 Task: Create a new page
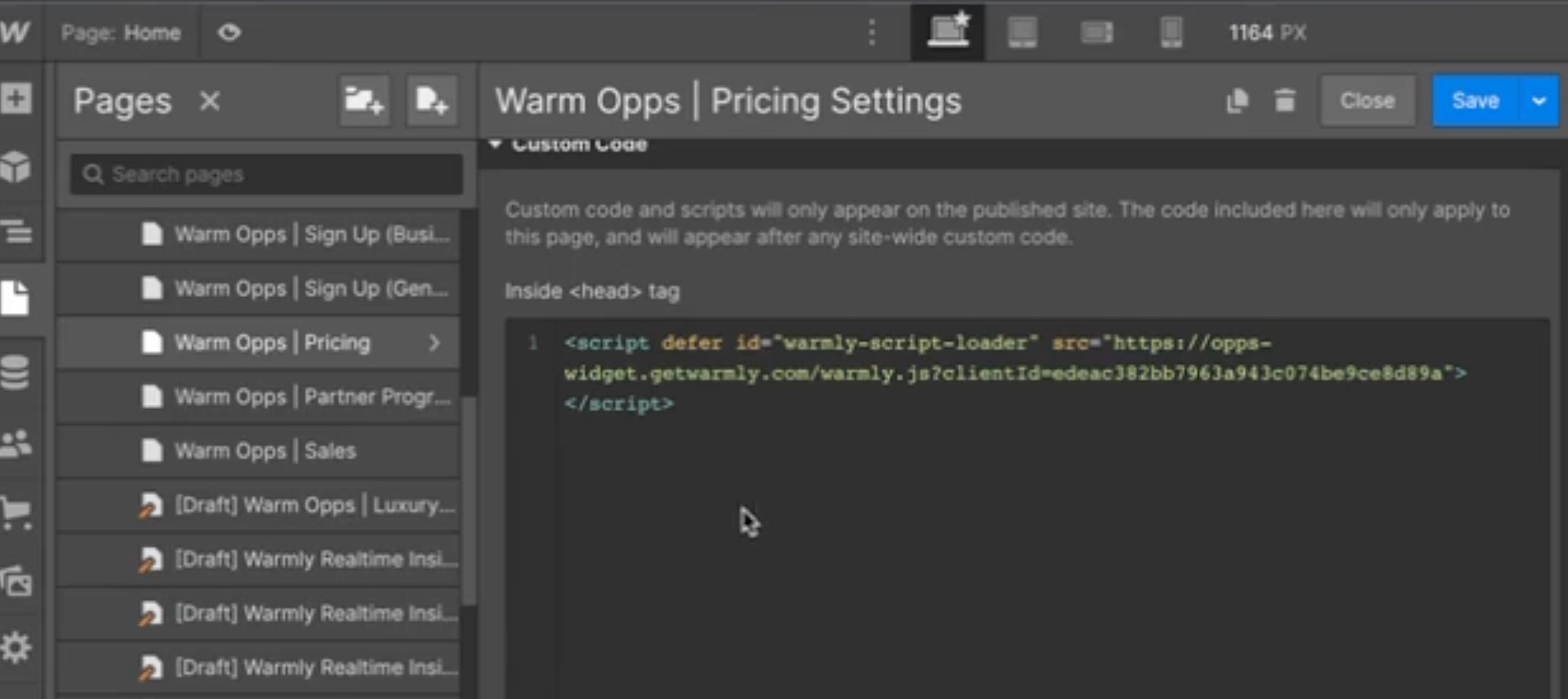[432, 101]
